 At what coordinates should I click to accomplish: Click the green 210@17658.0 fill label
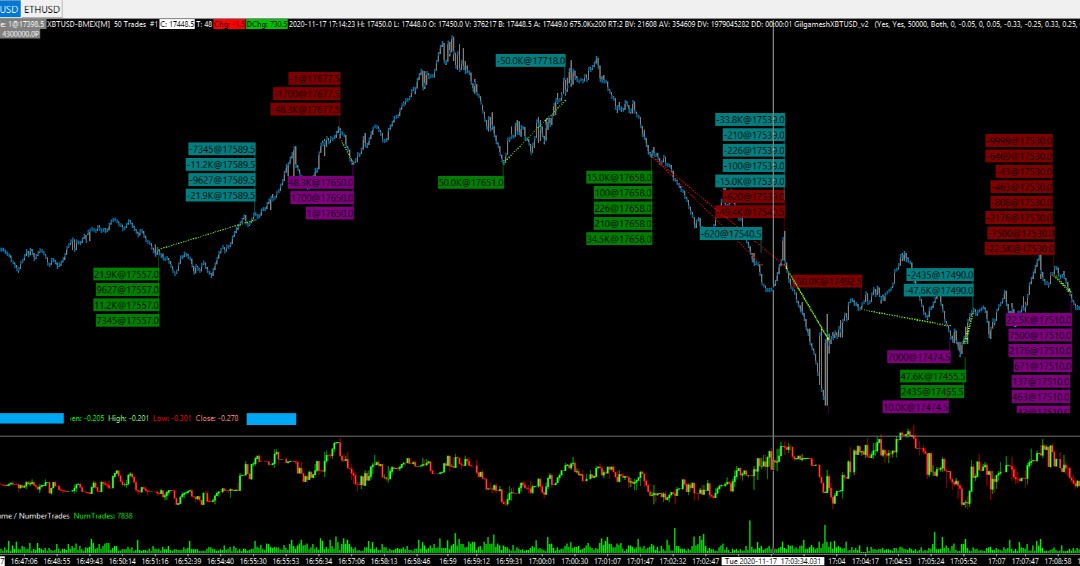[x=623, y=224]
